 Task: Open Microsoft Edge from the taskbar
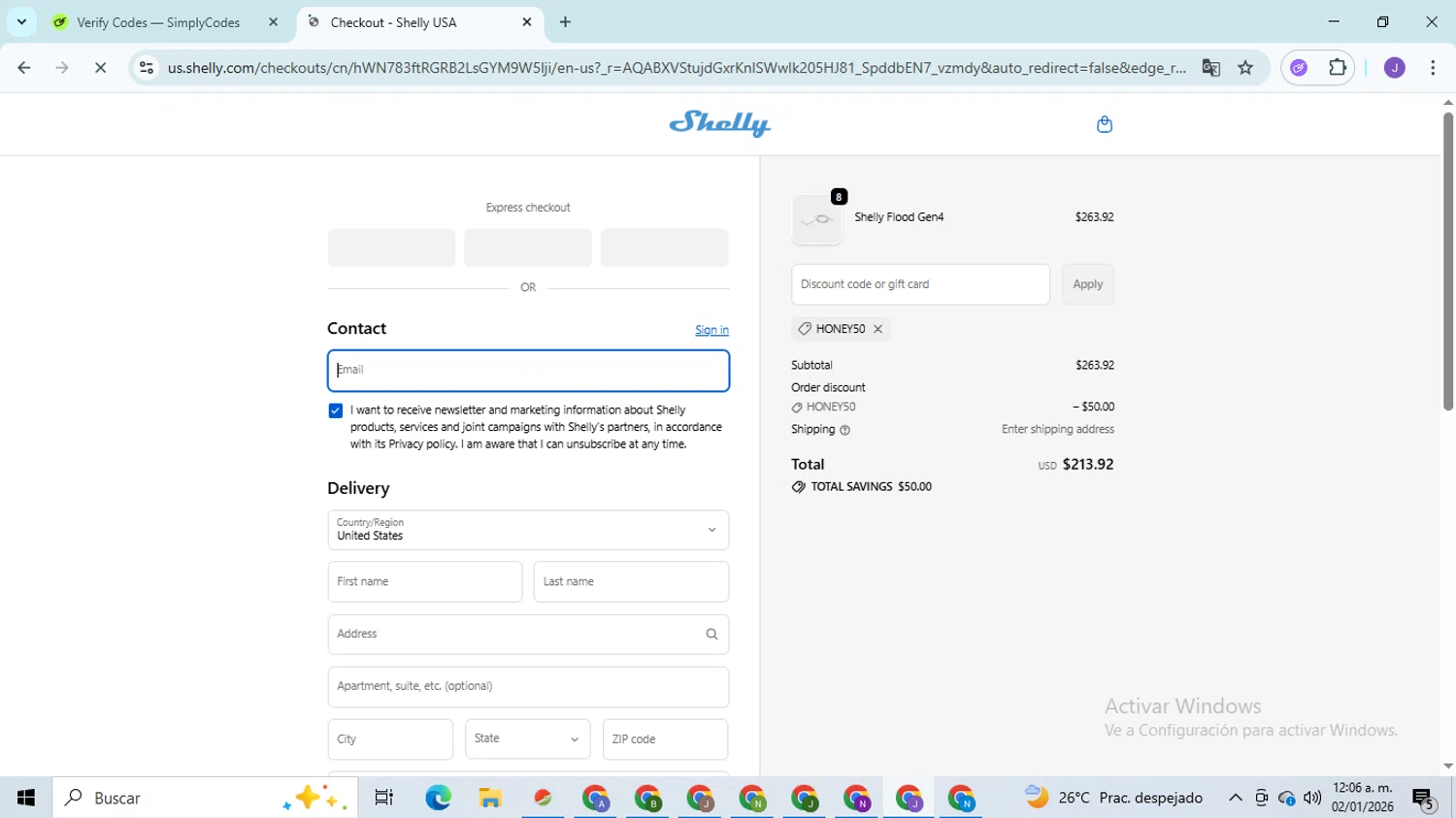click(438, 798)
